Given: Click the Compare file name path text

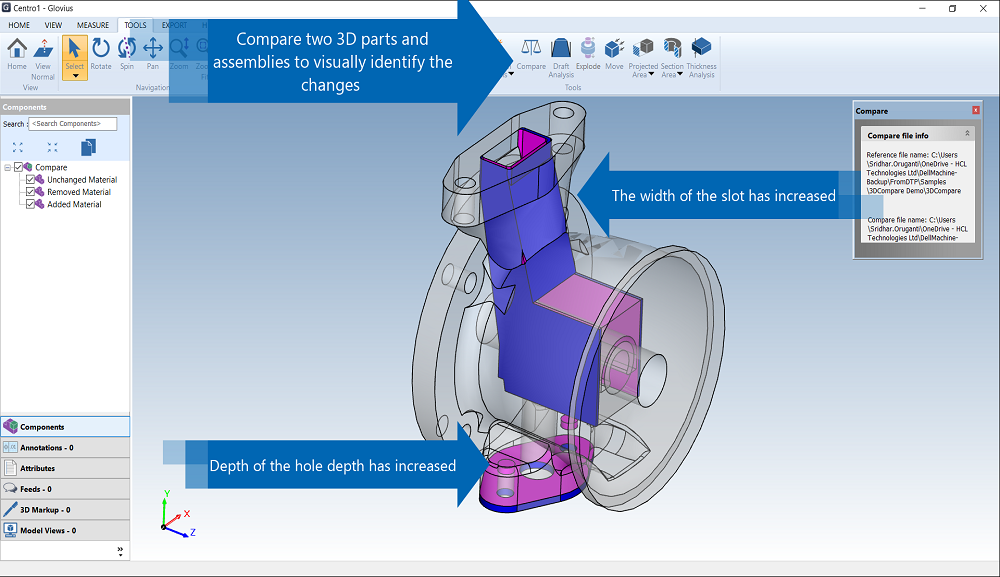Looking at the screenshot, I should pyautogui.click(x=917, y=229).
